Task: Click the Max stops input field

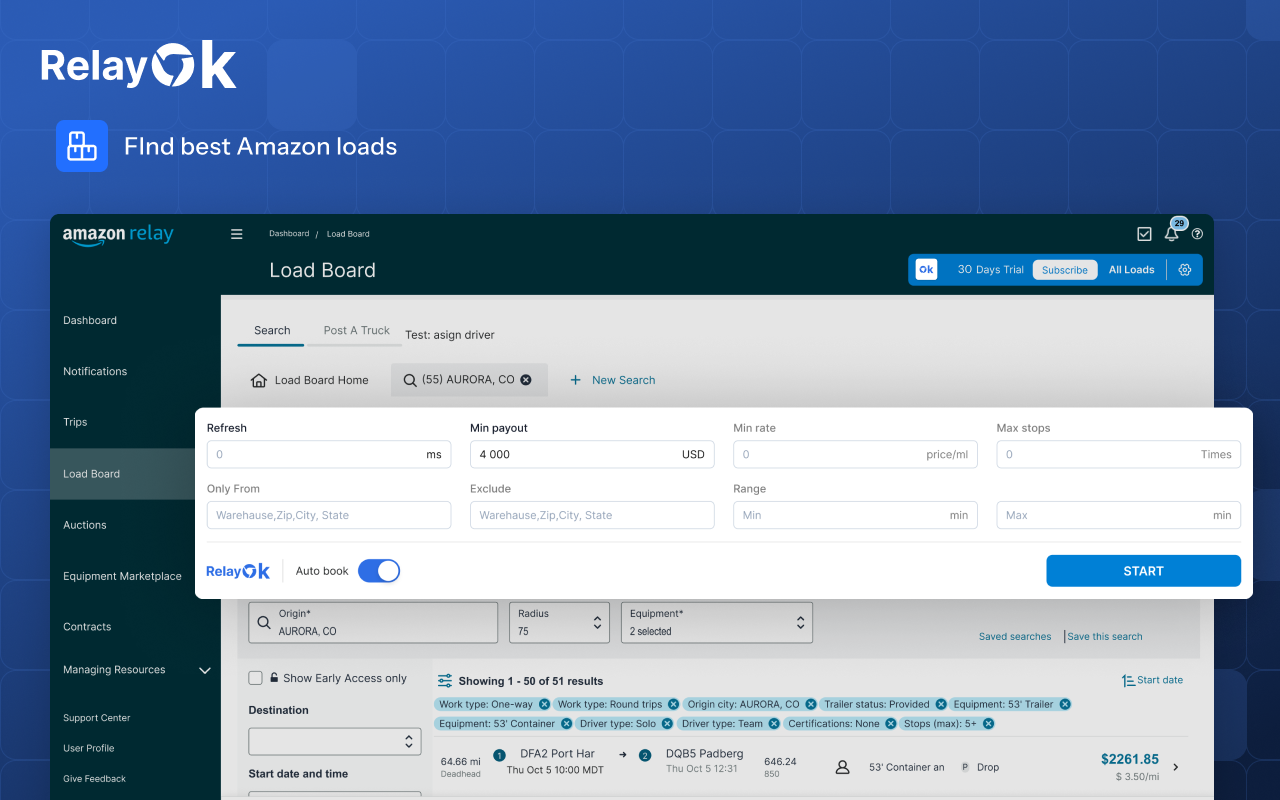Action: [1119, 454]
